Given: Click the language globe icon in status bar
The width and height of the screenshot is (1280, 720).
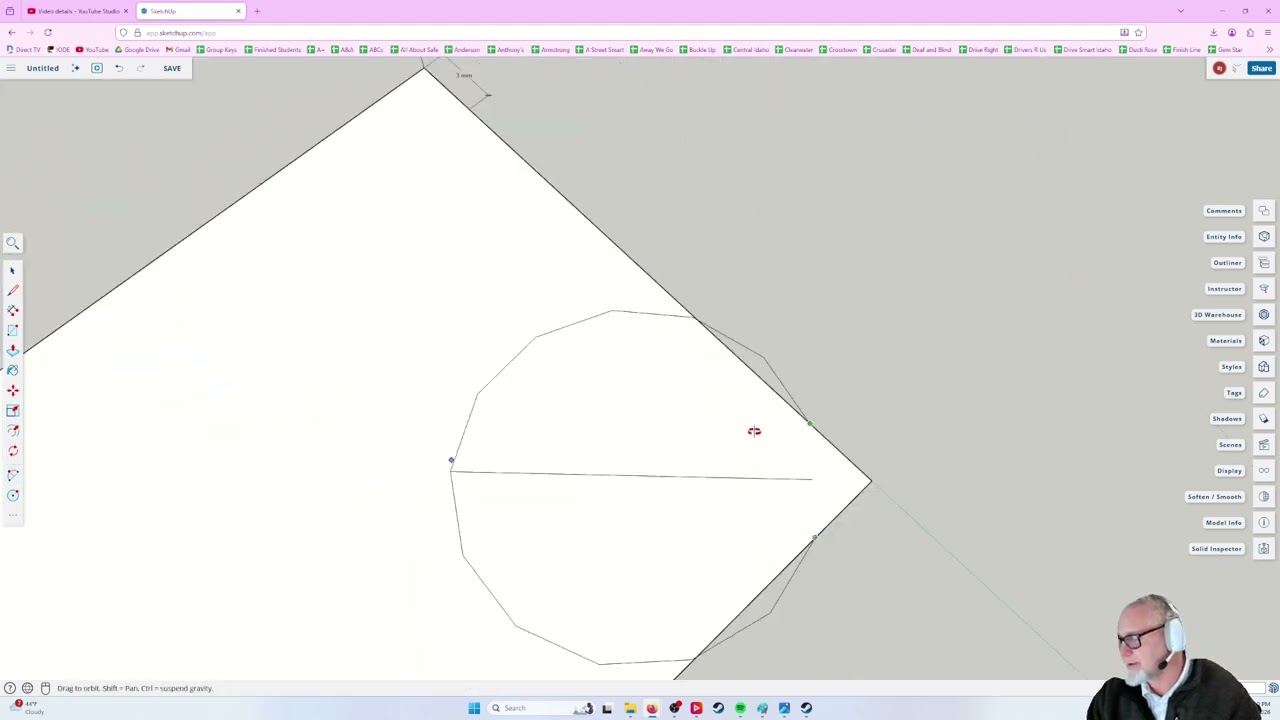Looking at the screenshot, I should (27, 688).
